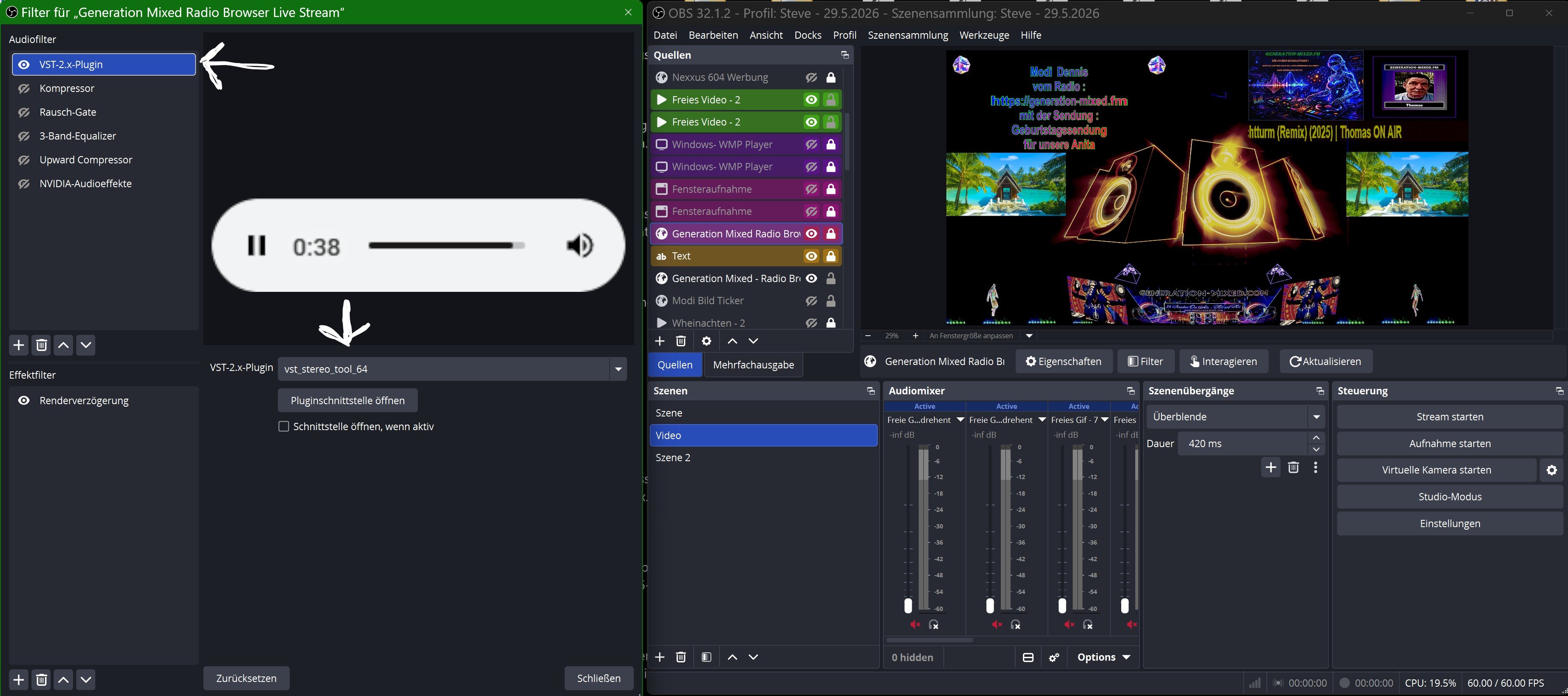Adjust first Freie G...drehent volume fader
Screen dimensions: 1568x696
point(908,605)
